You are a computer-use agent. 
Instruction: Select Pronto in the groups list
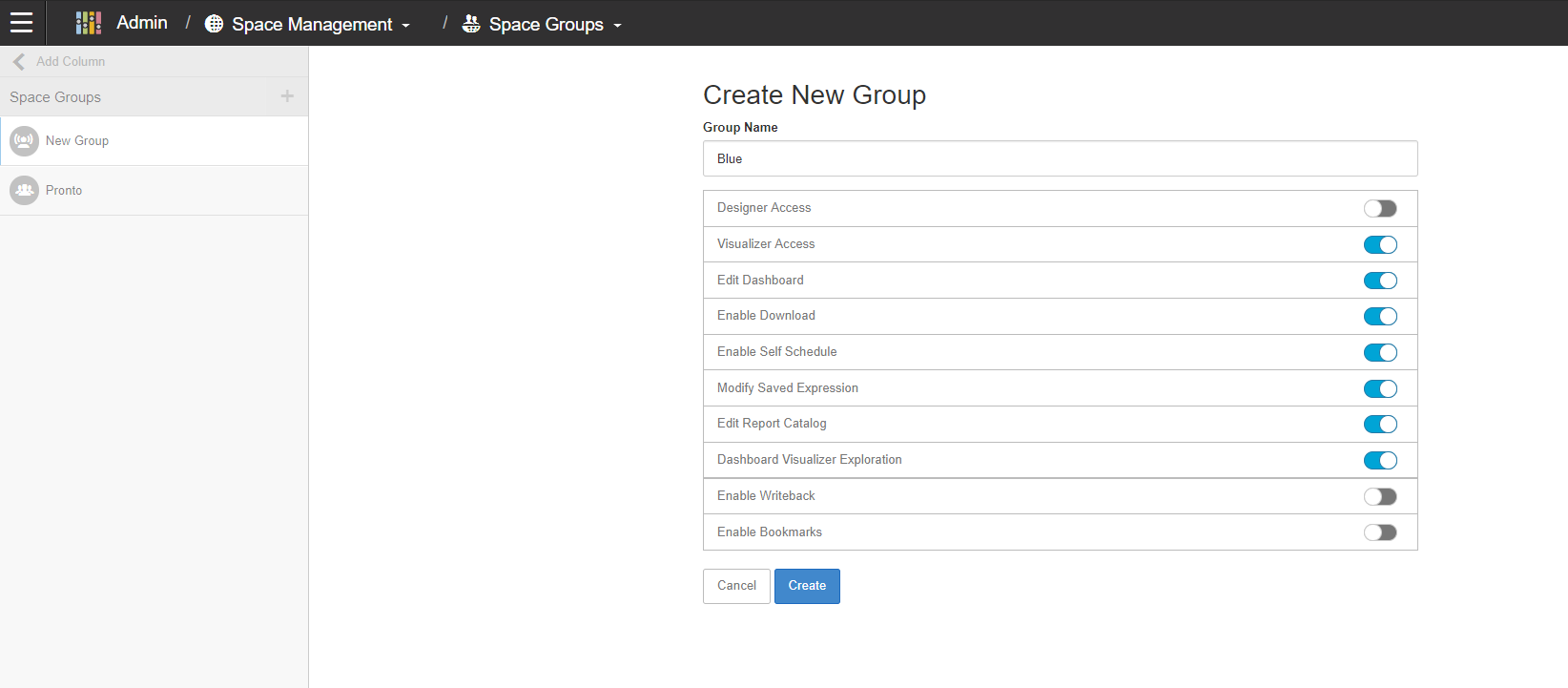click(x=64, y=191)
